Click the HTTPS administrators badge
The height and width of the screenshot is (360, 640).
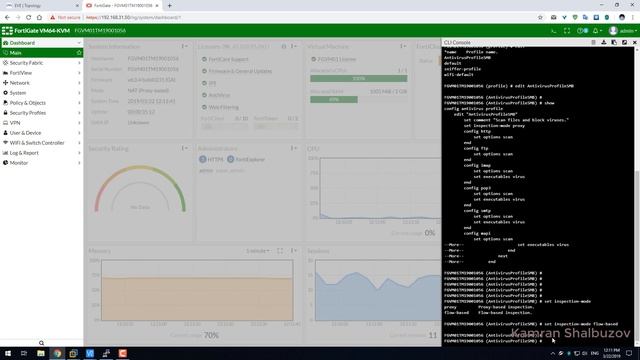[211, 159]
